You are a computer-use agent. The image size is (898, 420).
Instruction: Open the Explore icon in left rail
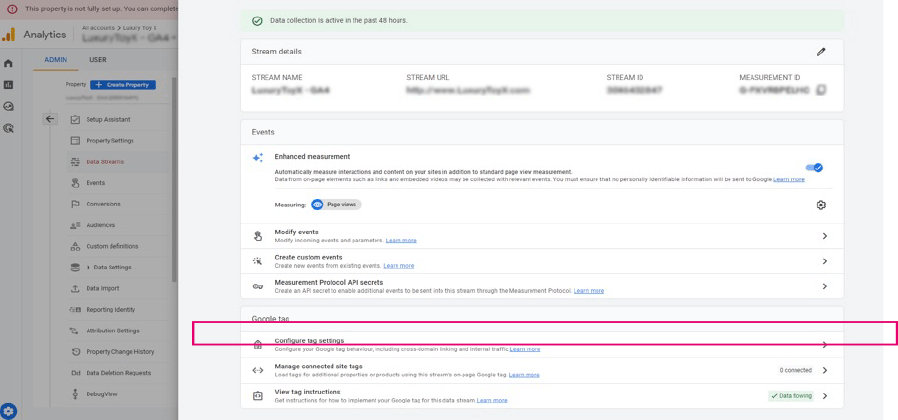pyautogui.click(x=8, y=107)
